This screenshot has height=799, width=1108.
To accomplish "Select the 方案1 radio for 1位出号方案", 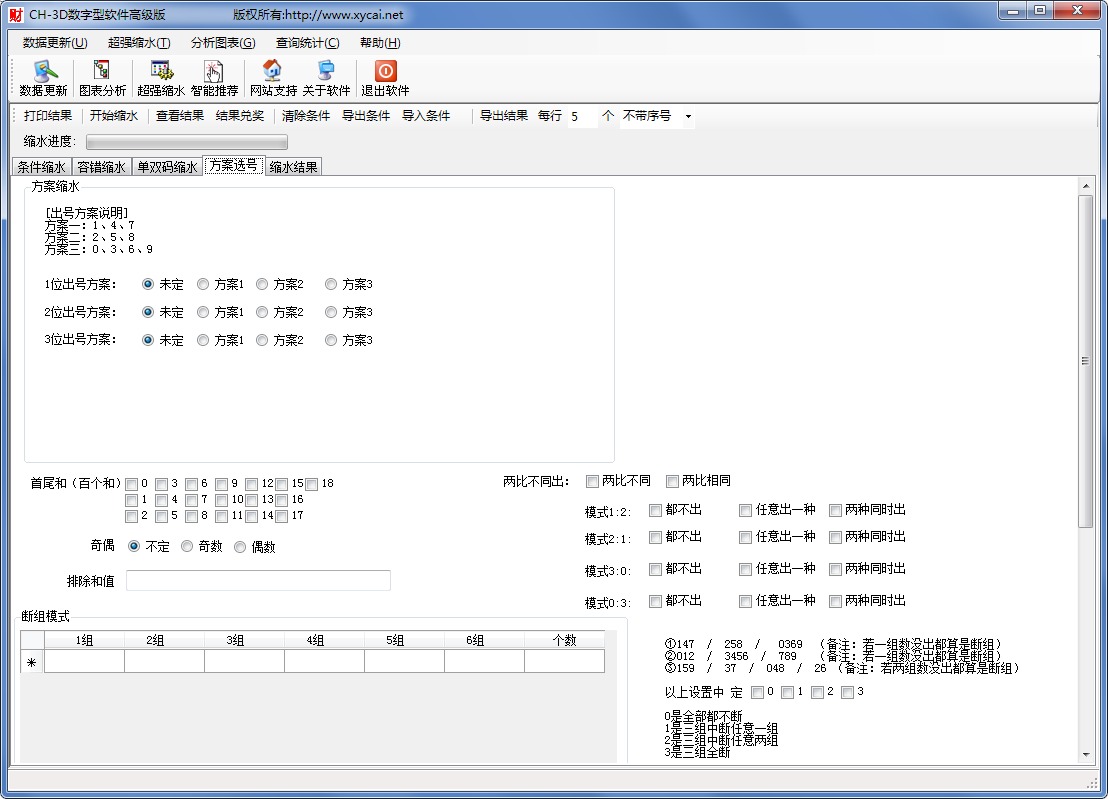I will point(204,284).
